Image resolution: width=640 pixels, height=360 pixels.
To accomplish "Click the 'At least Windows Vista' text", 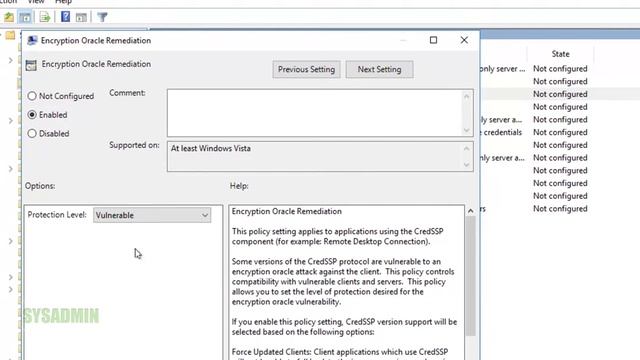I will tap(211, 149).
